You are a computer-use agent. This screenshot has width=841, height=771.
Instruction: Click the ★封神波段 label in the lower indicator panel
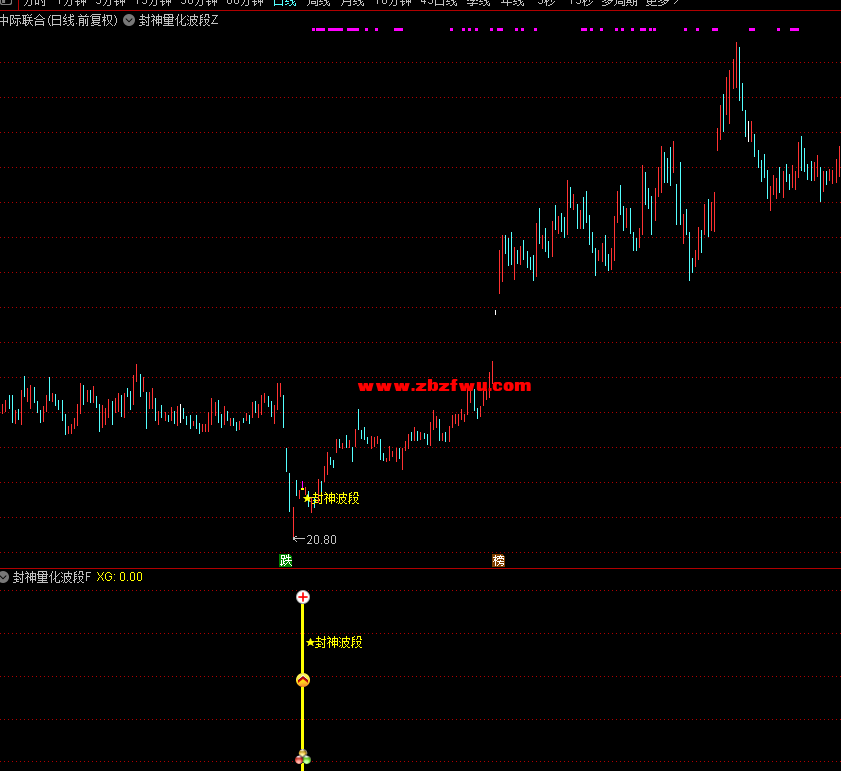click(x=334, y=642)
